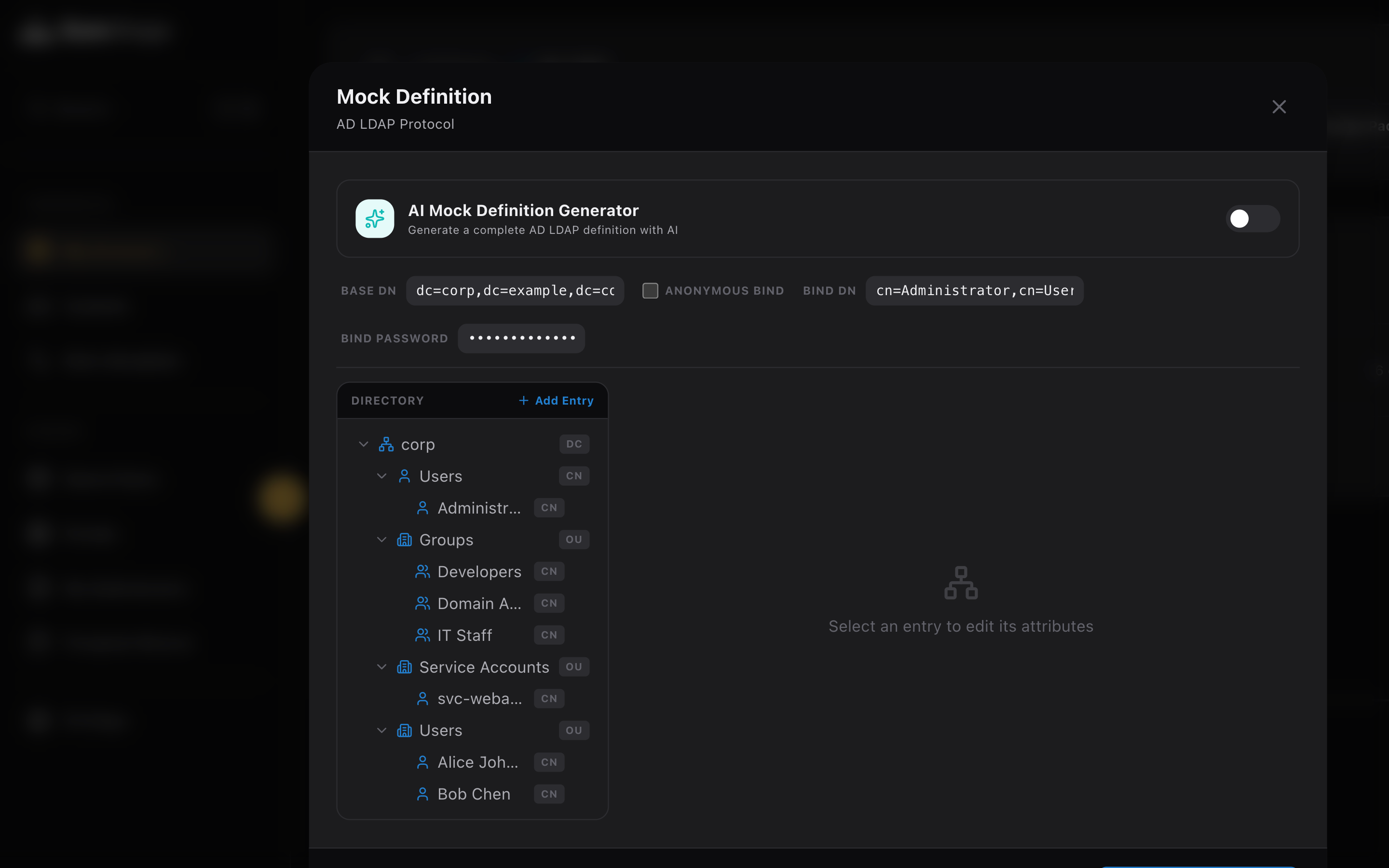Screen dimensions: 1389x868
Task: Click the Bob Chen user icon
Action: (x=422, y=794)
